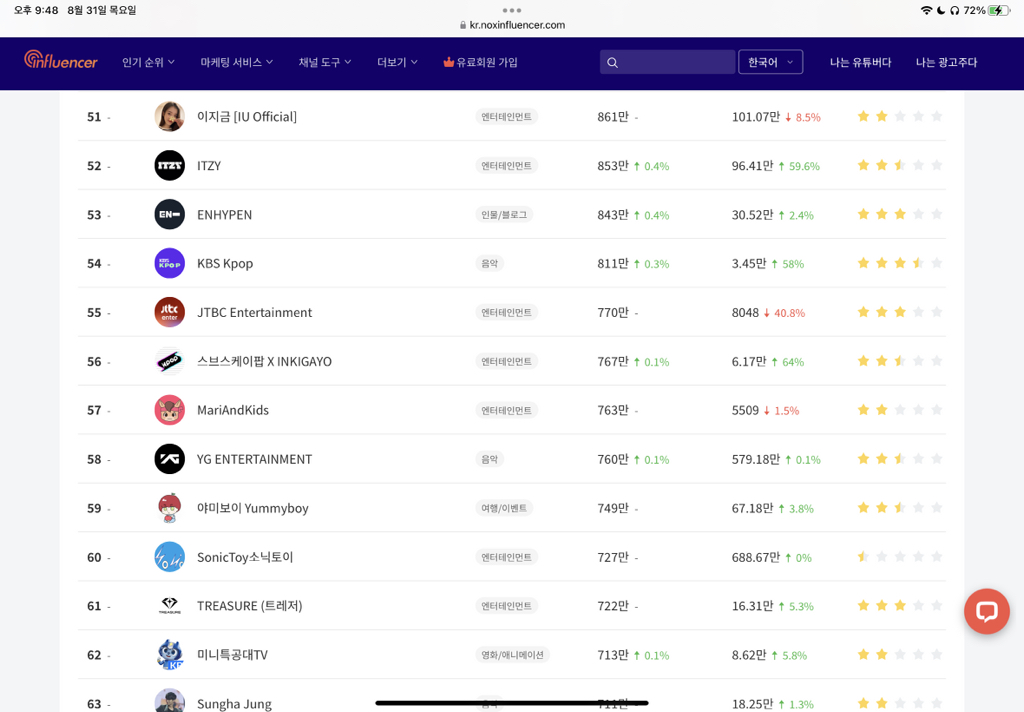Select 나는 광고주다 tab
This screenshot has width=1024, height=712.
tap(946, 62)
